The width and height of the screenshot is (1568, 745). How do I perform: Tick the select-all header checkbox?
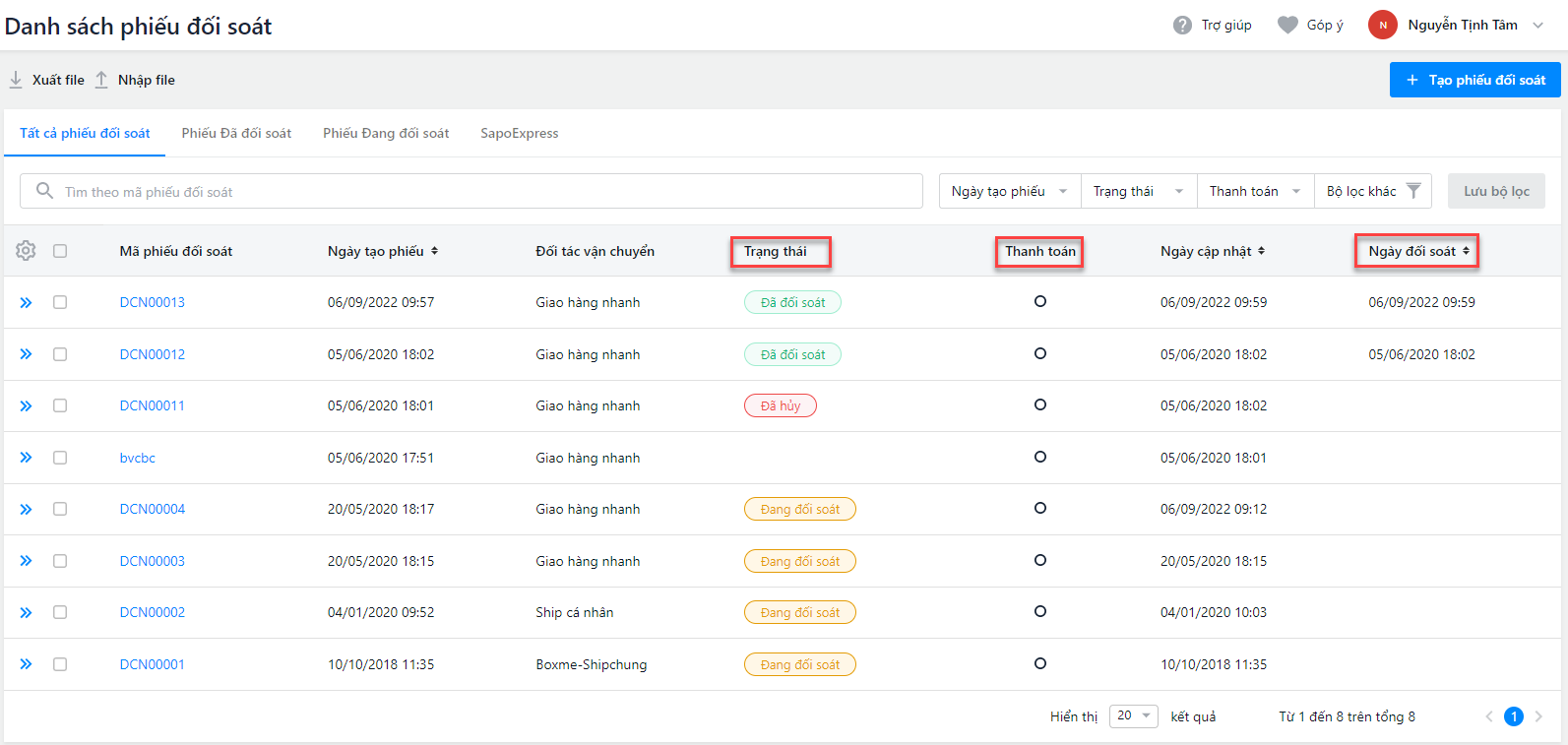pos(60,251)
